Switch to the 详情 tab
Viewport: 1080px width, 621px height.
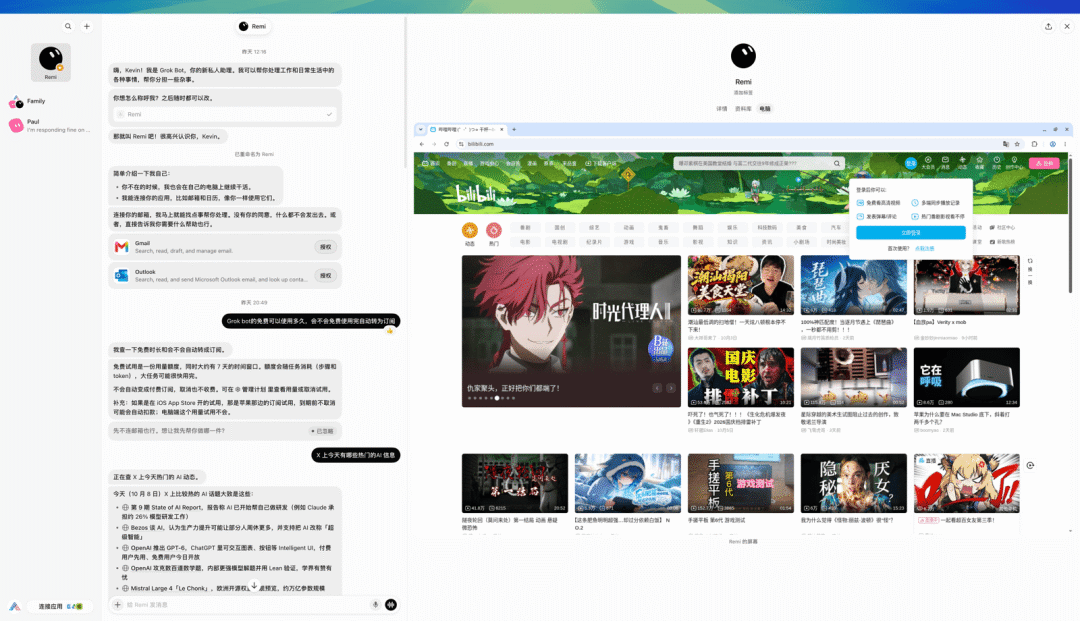point(722,109)
